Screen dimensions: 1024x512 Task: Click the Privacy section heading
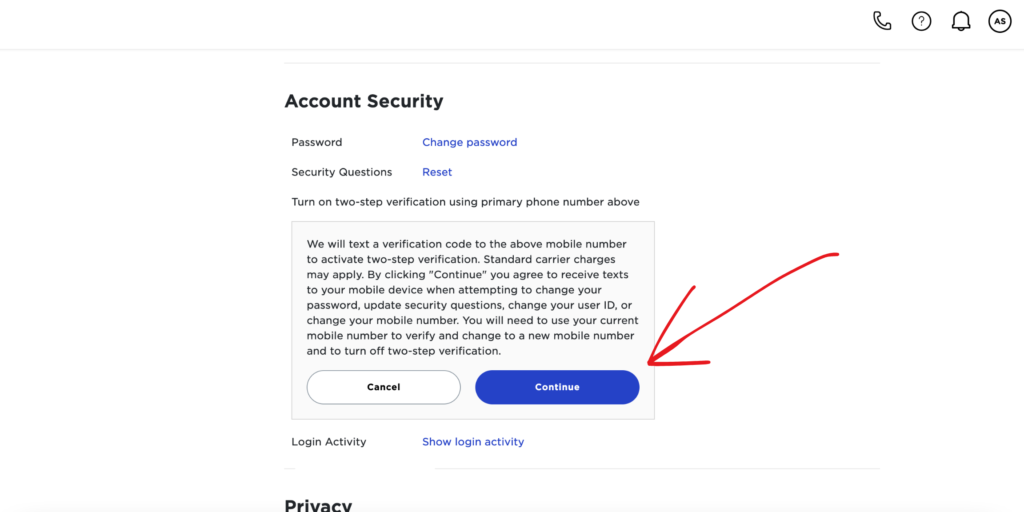[x=318, y=505]
